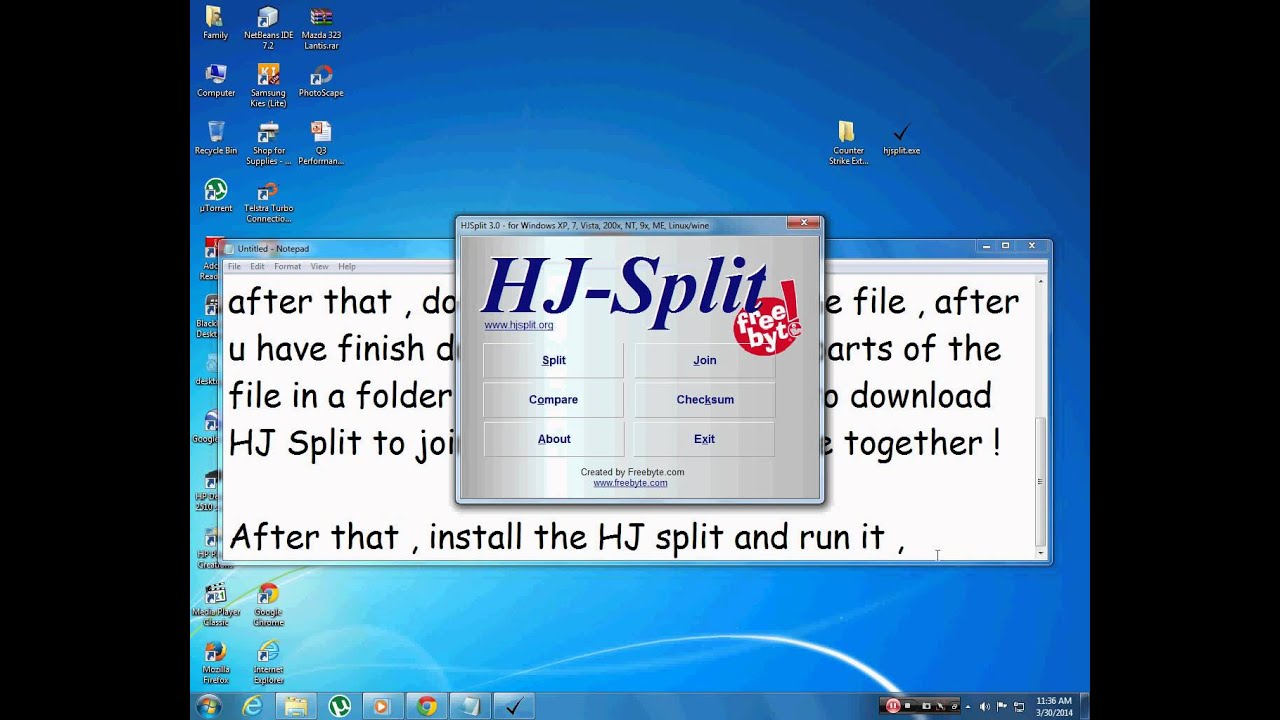Click the Notepad scrollbar down arrow
The width and height of the screenshot is (1280, 720).
(1040, 553)
